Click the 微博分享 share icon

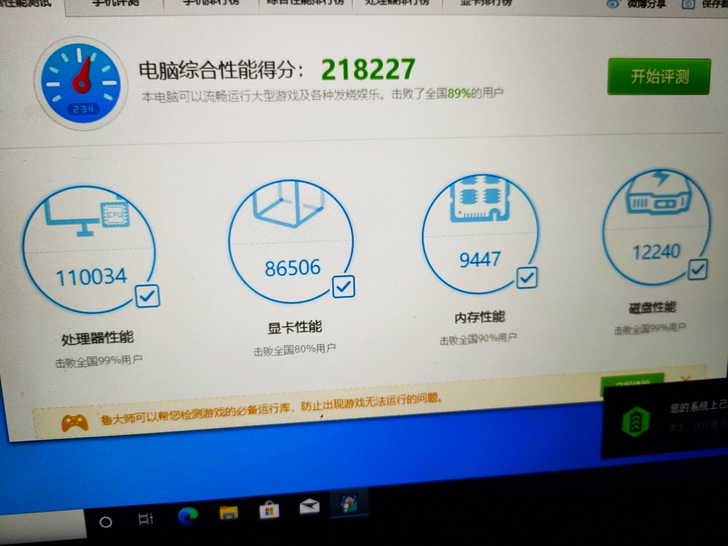pyautogui.click(x=614, y=4)
